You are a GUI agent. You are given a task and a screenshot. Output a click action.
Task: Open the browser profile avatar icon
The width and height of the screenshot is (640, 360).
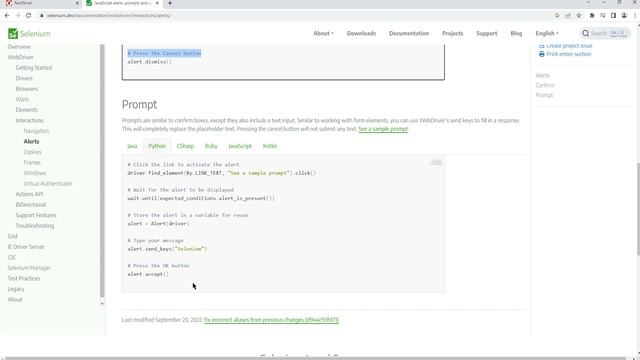point(624,16)
